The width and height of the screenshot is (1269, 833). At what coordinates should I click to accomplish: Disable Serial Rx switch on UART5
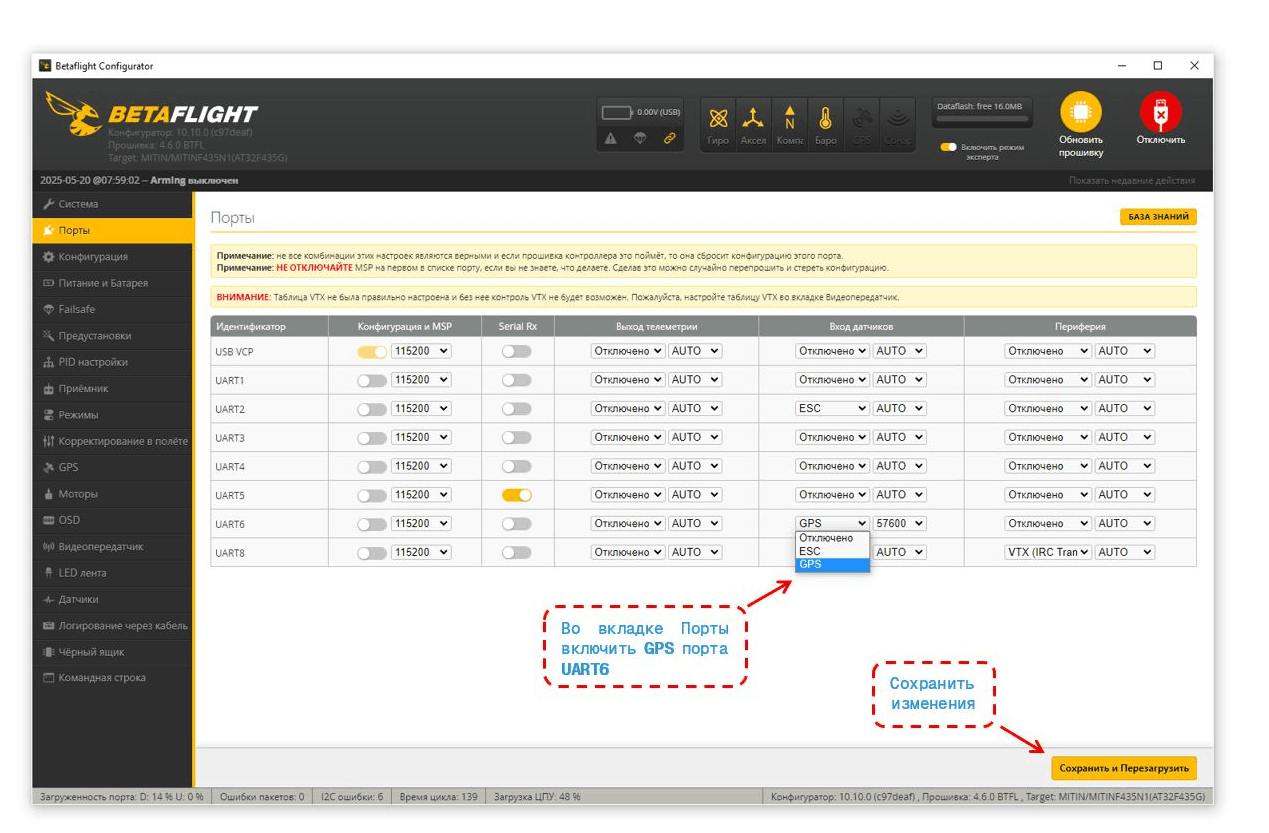(517, 495)
